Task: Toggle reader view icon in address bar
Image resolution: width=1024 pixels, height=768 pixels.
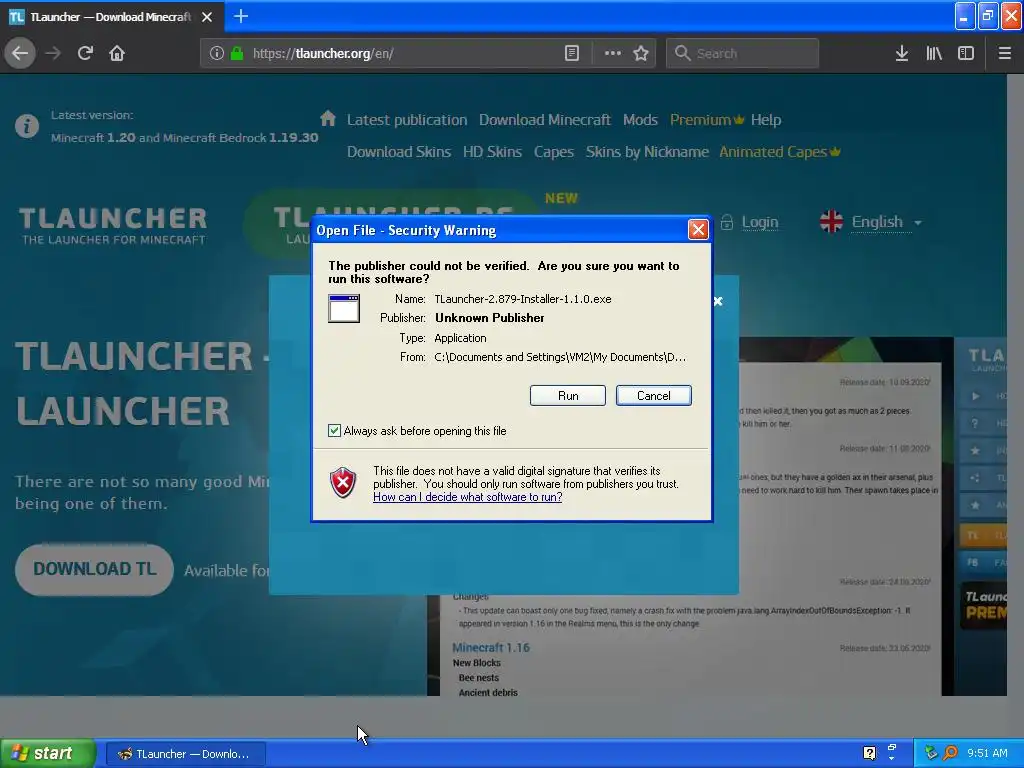Action: (x=571, y=54)
